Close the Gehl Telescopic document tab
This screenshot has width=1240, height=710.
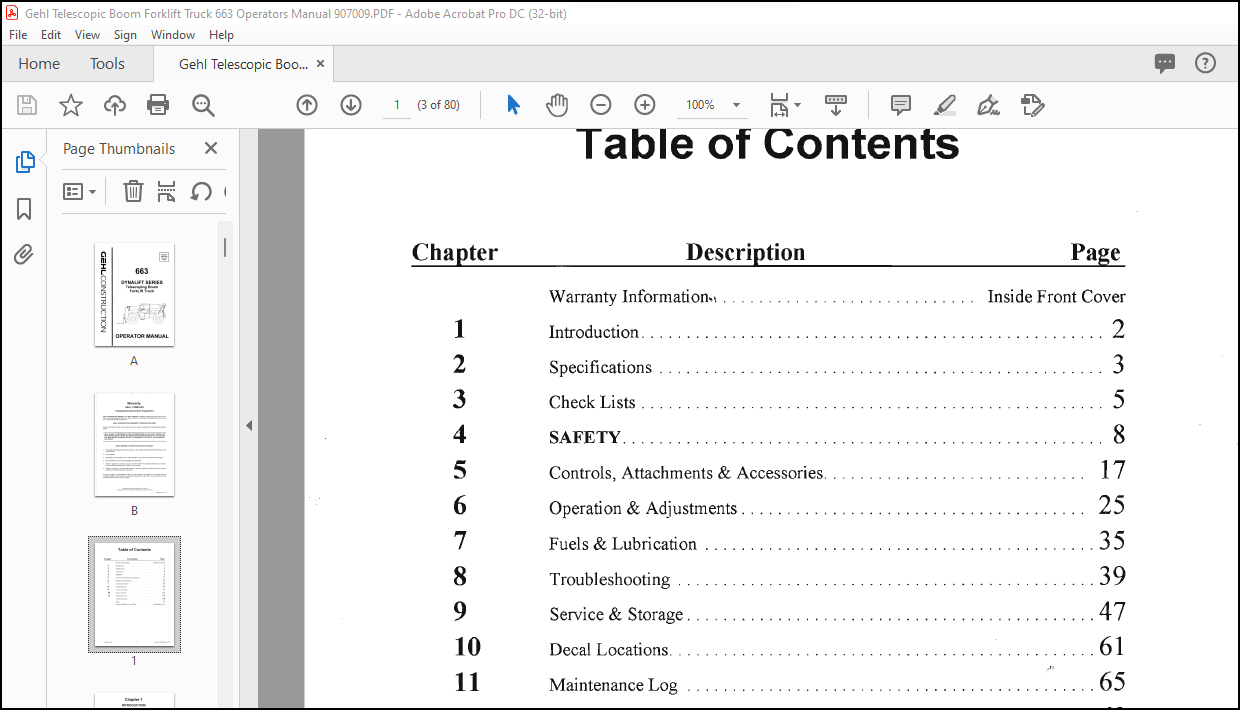(322, 64)
